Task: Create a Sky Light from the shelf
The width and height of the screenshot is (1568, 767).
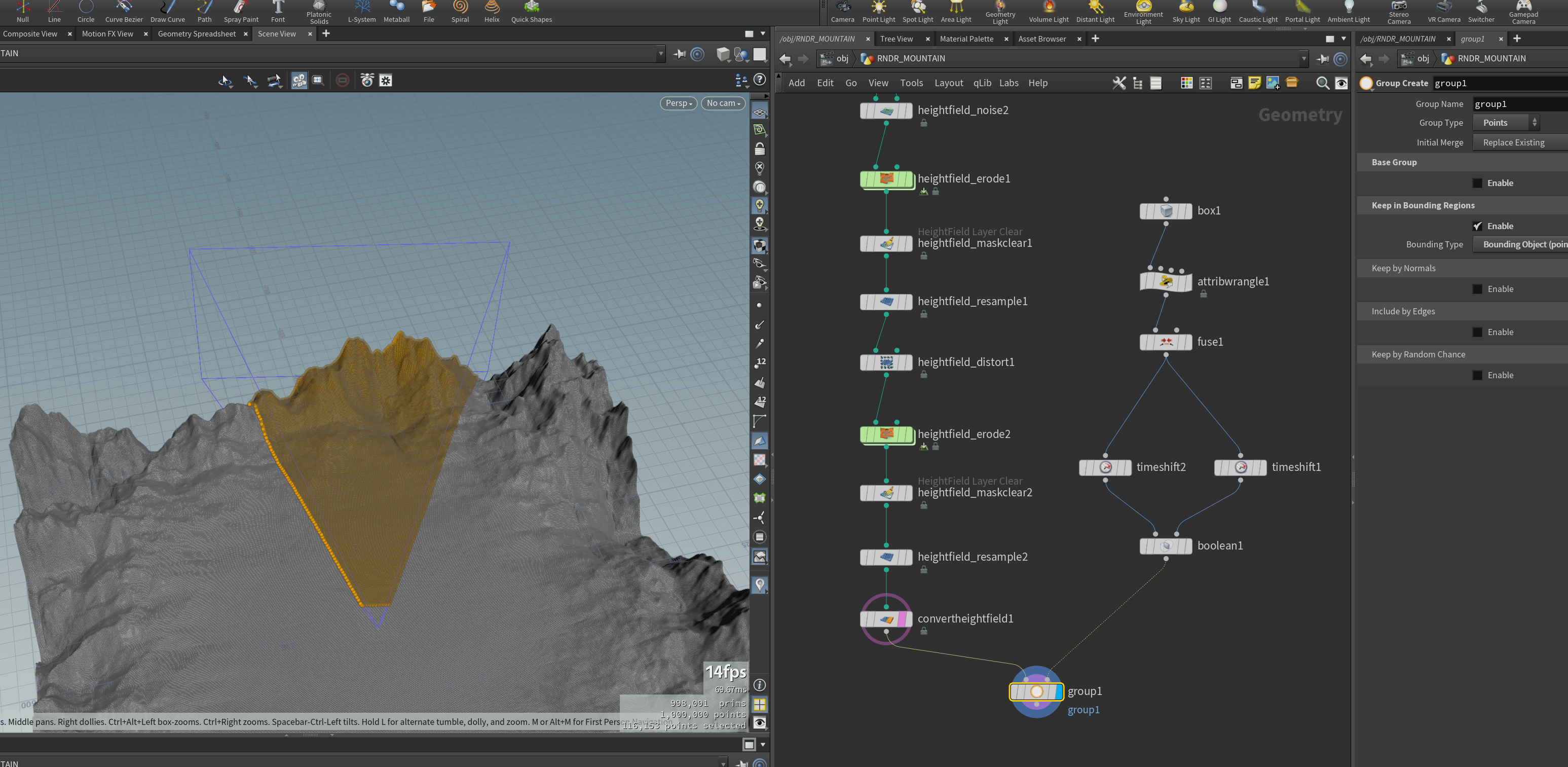Action: (x=1186, y=12)
